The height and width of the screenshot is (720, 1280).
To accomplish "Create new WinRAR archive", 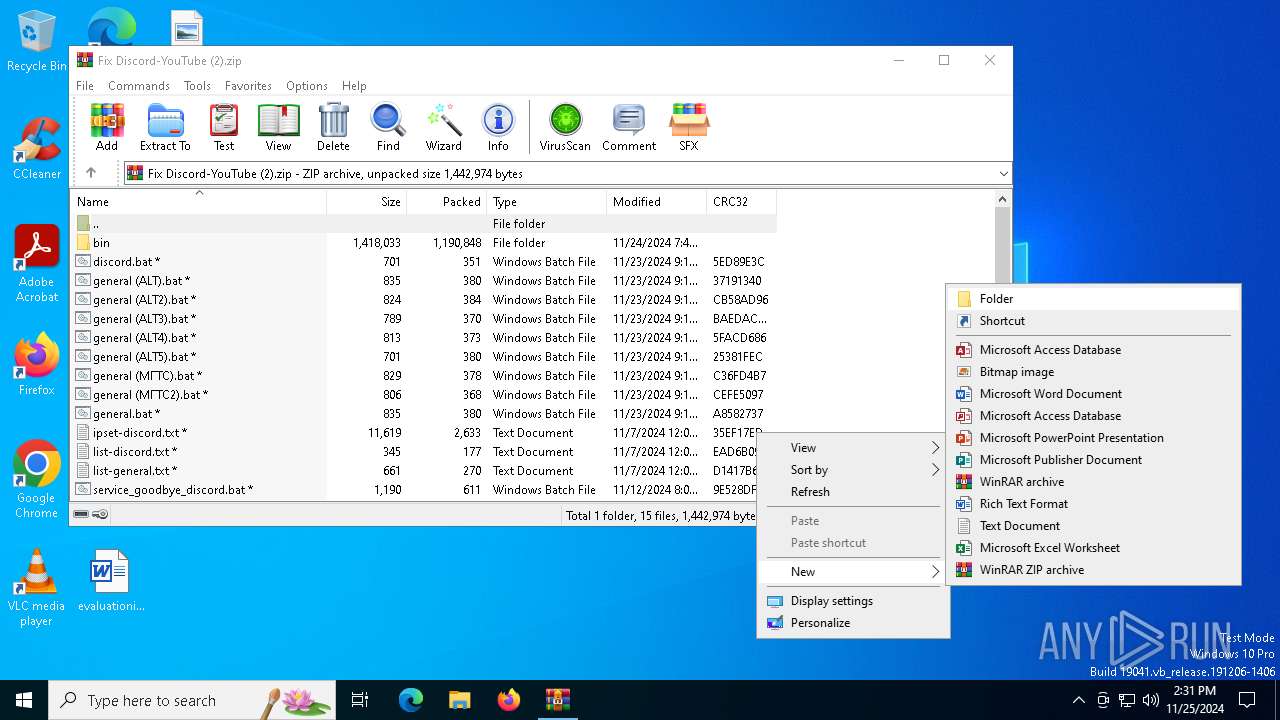I will tap(1094, 482).
